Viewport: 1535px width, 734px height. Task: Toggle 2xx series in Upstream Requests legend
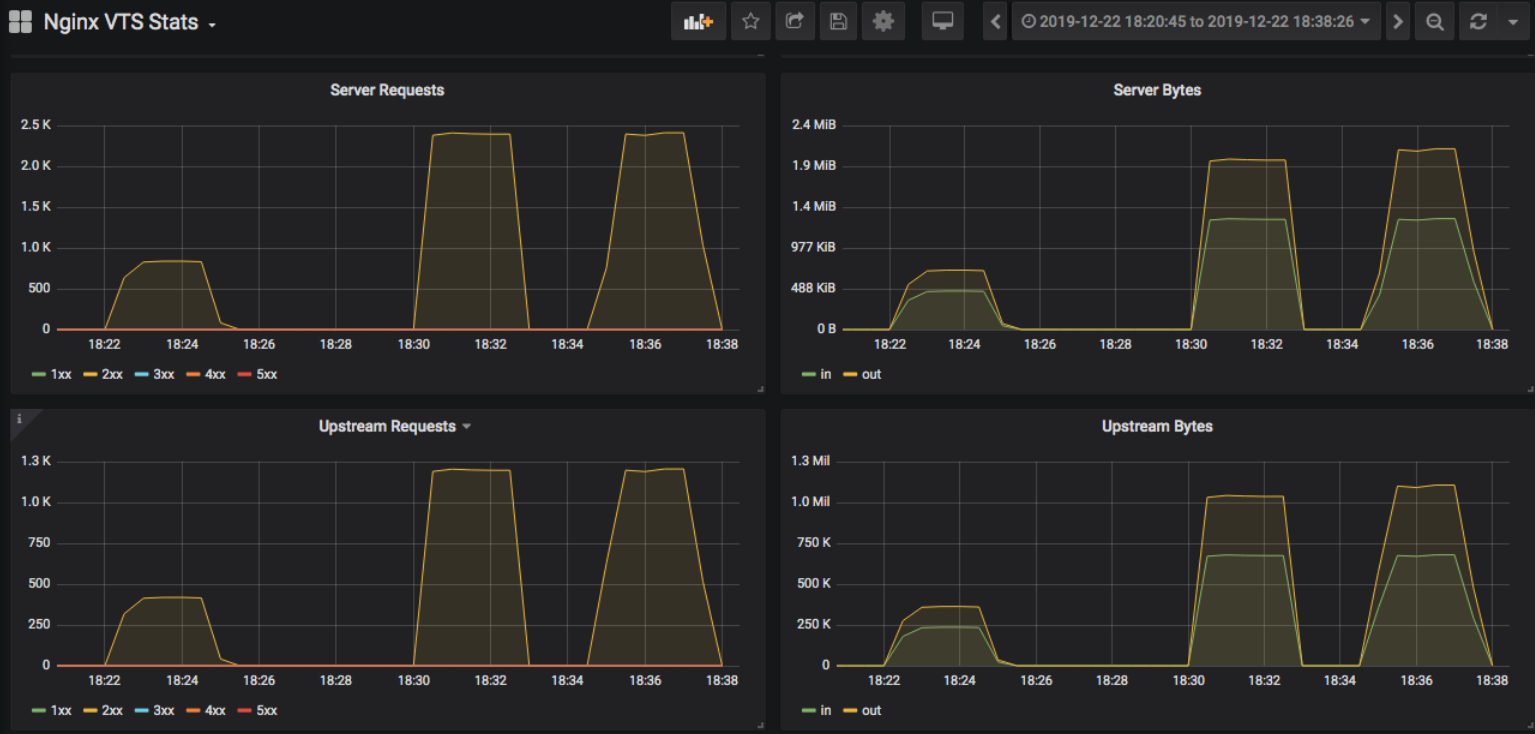(103, 710)
